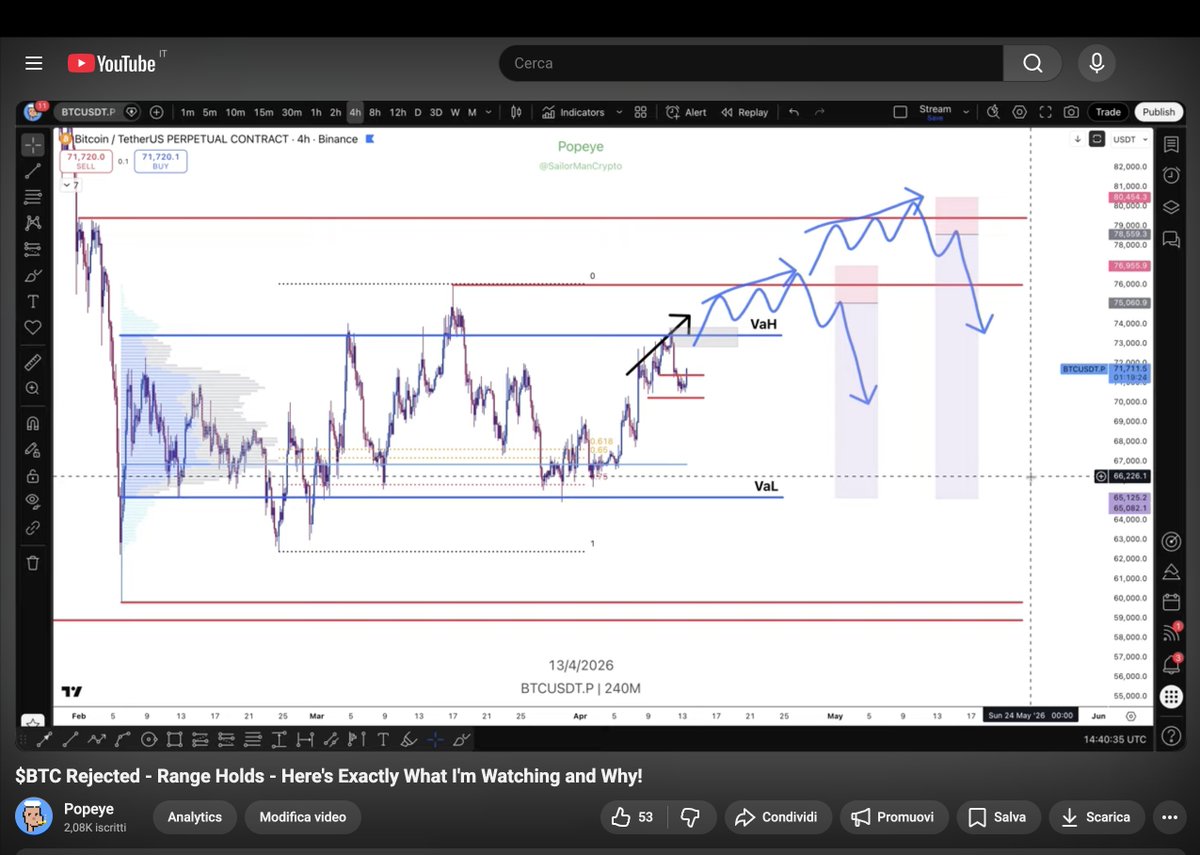Click the Analytics button

click(x=194, y=817)
